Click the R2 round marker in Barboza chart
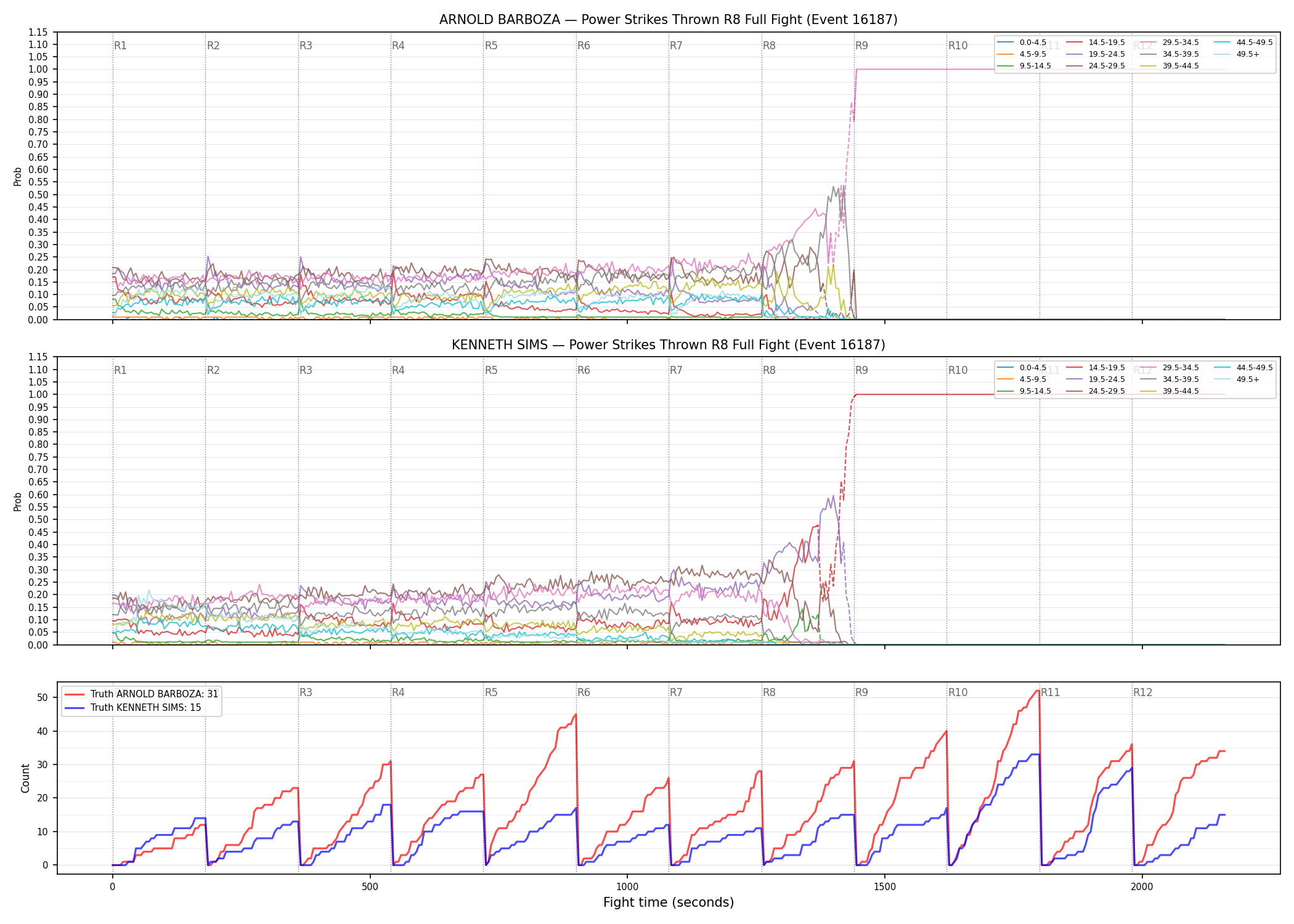 tap(213, 46)
